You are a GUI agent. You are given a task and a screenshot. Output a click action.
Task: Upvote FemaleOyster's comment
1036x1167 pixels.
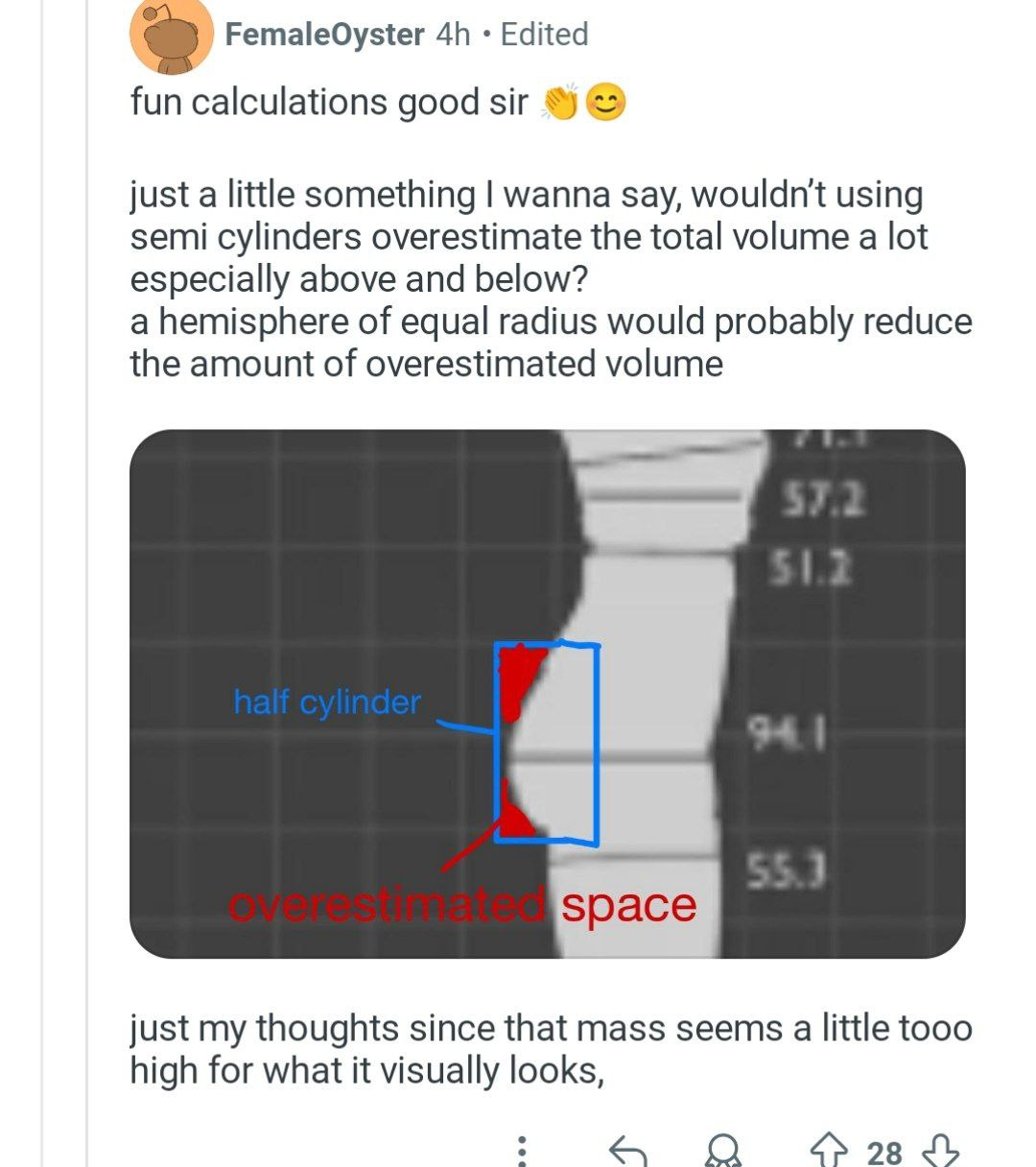[x=830, y=1149]
